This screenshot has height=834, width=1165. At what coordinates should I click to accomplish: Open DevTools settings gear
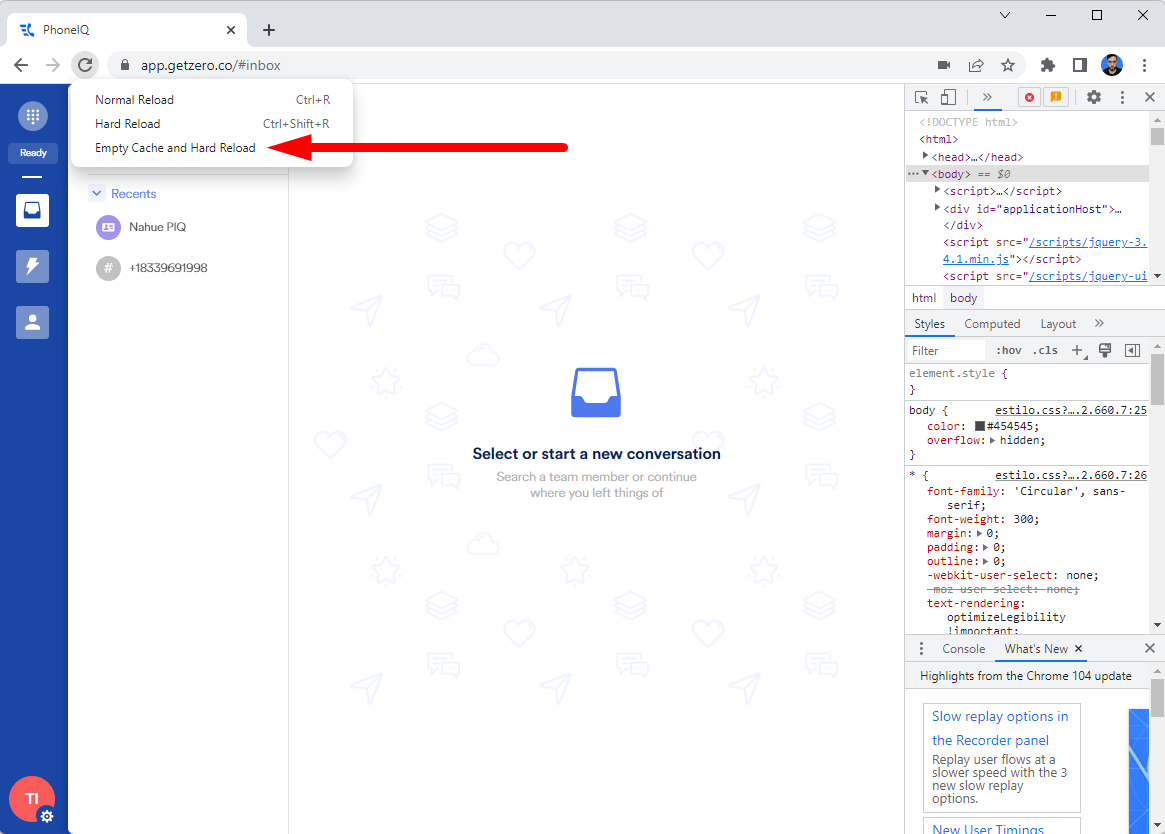1094,97
